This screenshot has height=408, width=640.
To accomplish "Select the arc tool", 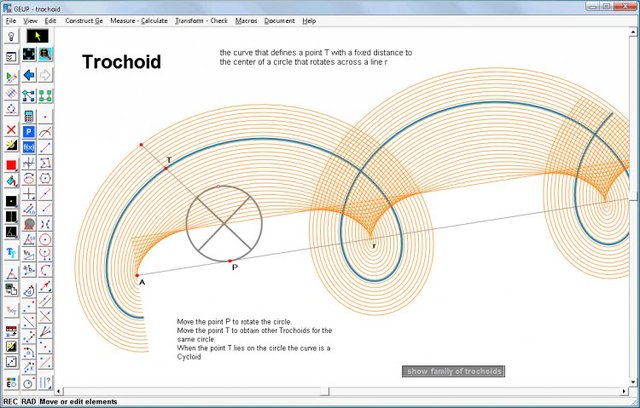I will coord(45,270).
